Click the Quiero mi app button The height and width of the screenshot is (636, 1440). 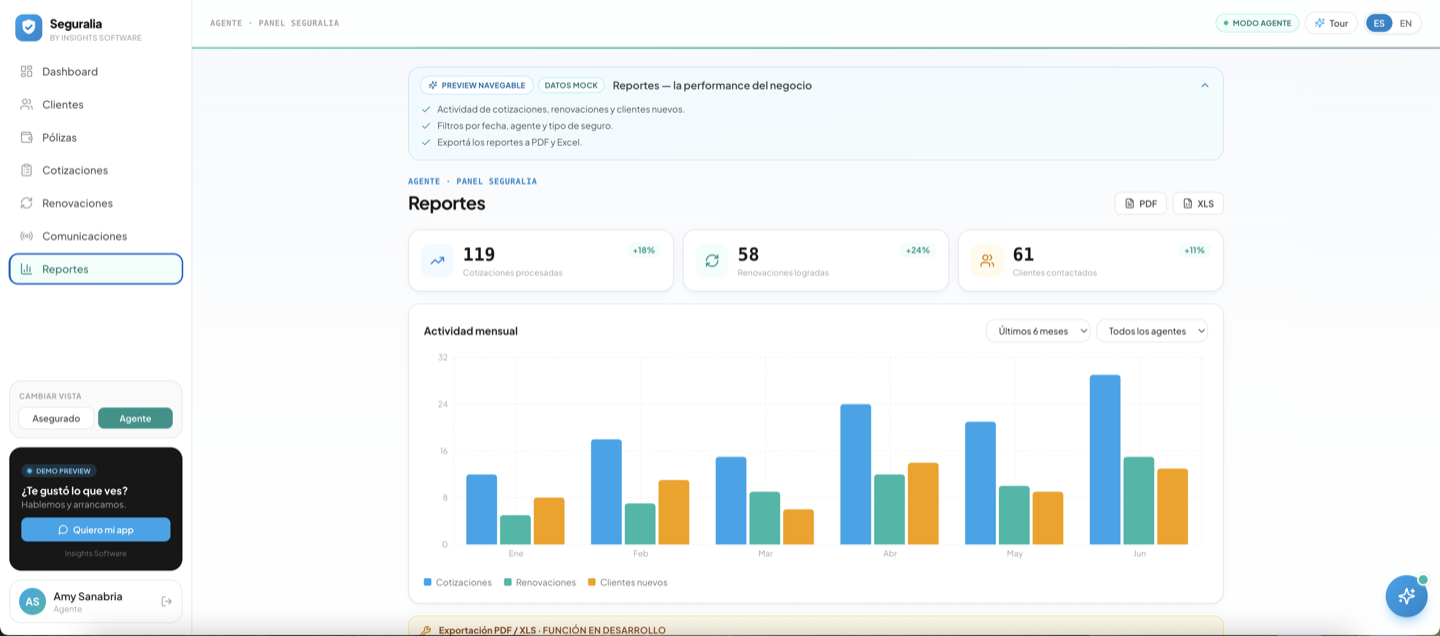tap(96, 530)
